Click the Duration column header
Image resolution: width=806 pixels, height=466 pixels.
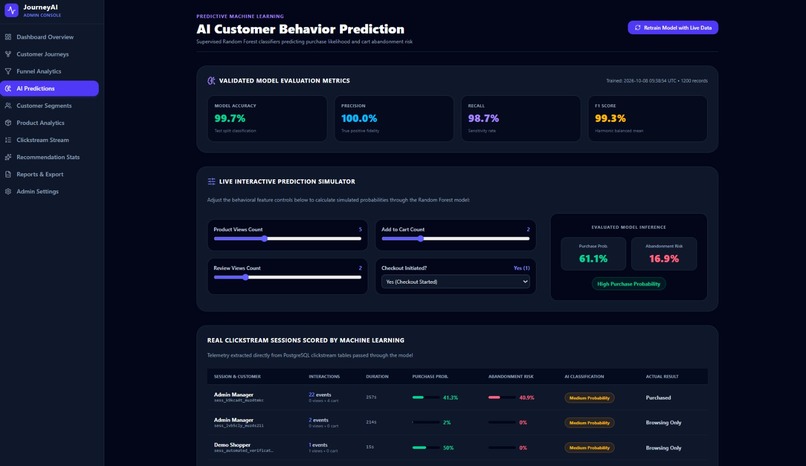[377, 376]
